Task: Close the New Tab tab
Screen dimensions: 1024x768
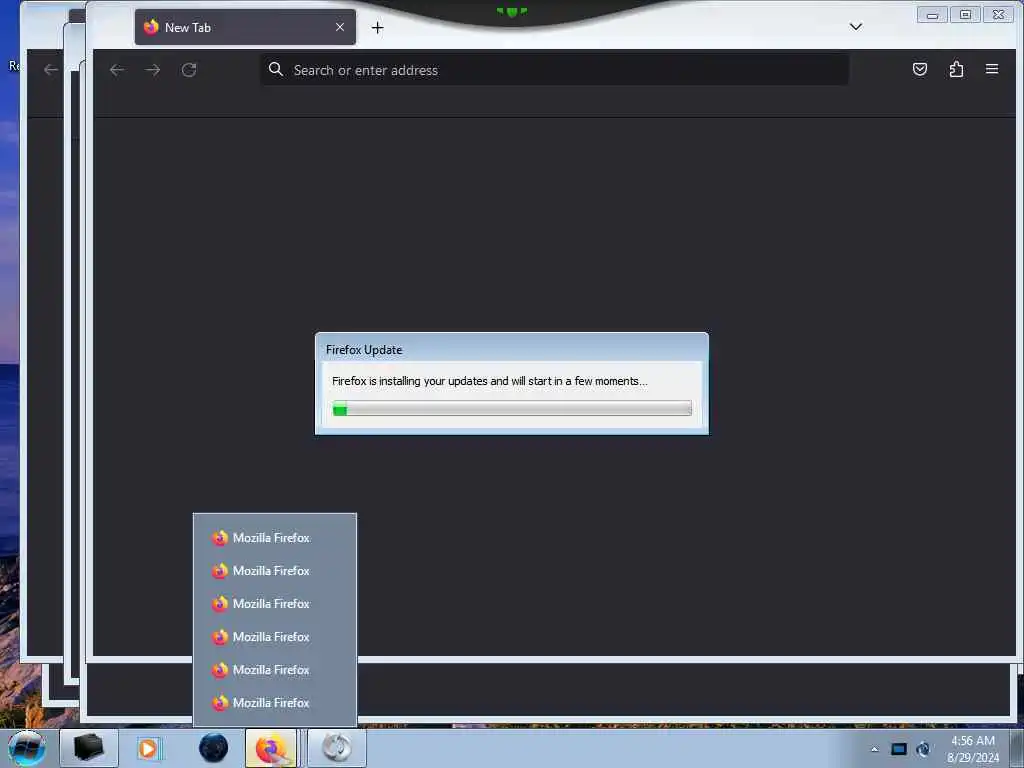Action: (340, 27)
